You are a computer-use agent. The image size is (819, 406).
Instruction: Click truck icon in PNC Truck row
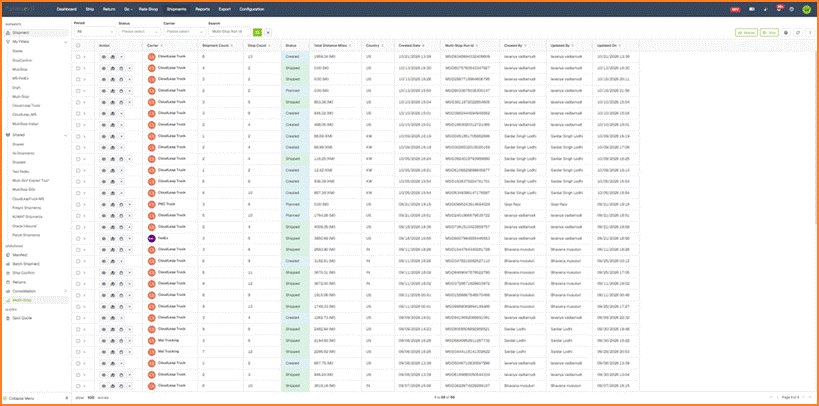pos(112,204)
